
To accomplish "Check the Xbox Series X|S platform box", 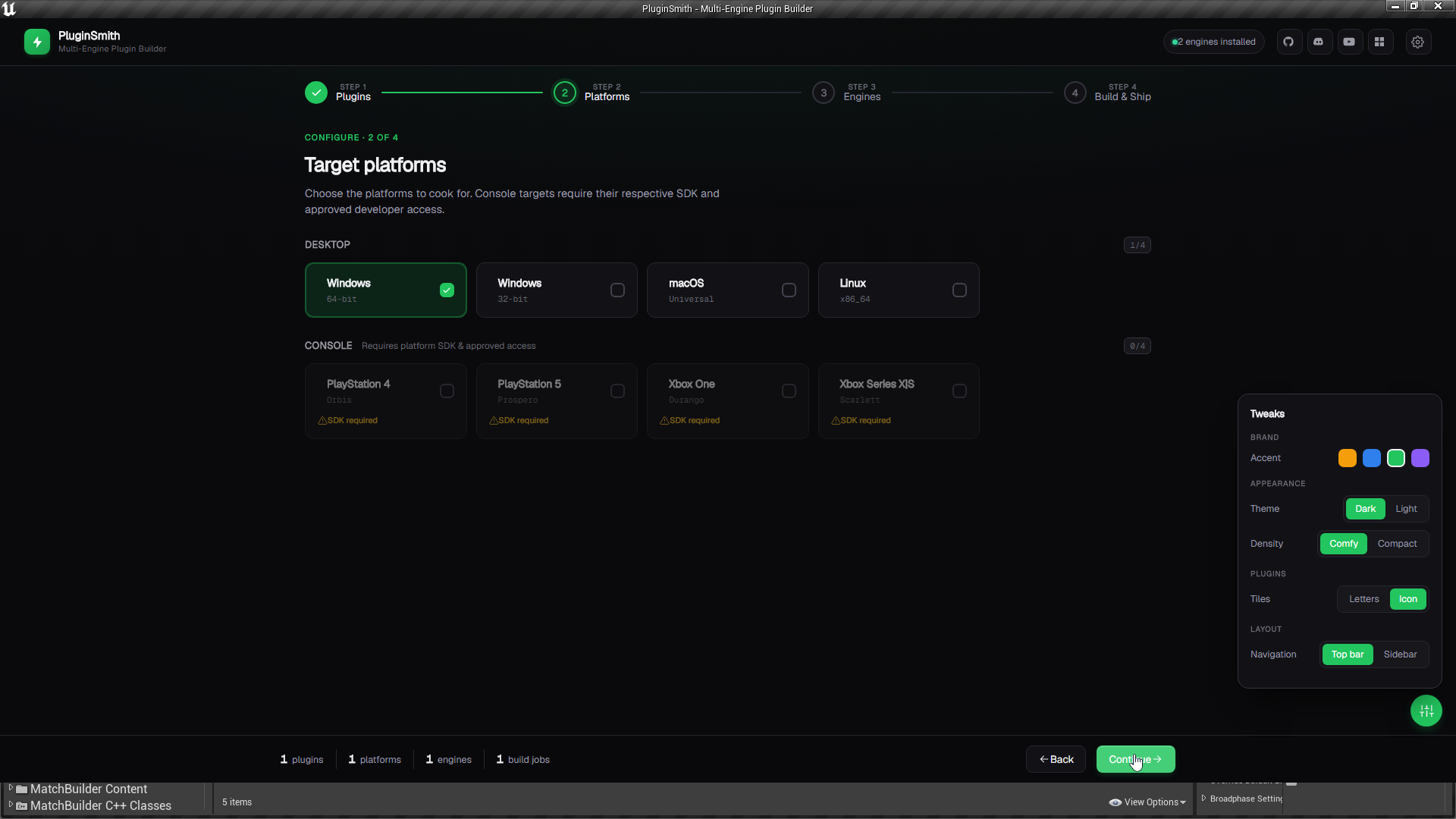I will tap(959, 391).
